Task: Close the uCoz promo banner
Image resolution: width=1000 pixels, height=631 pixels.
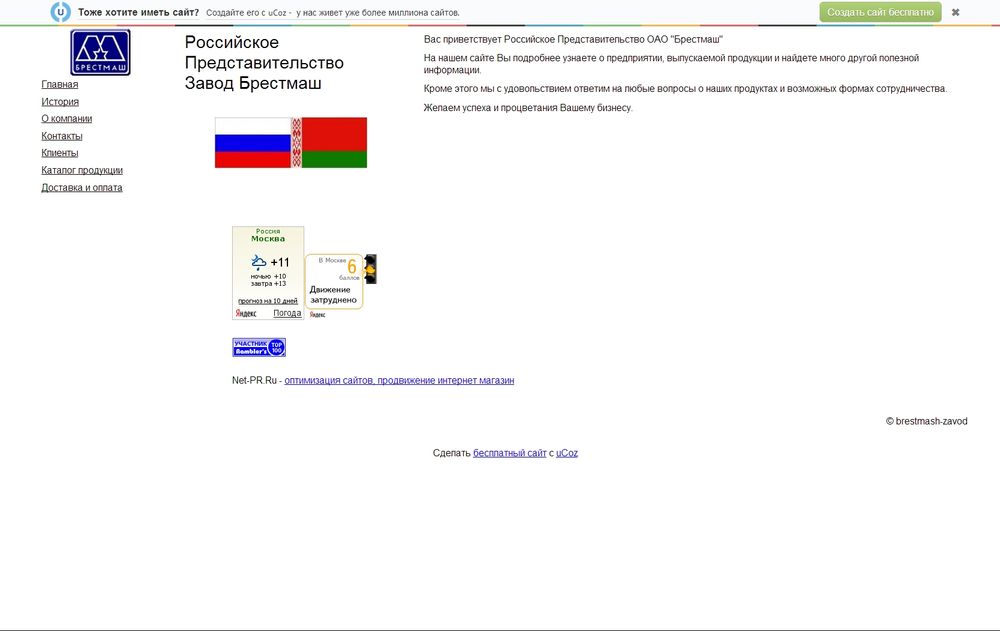Action: coord(955,12)
